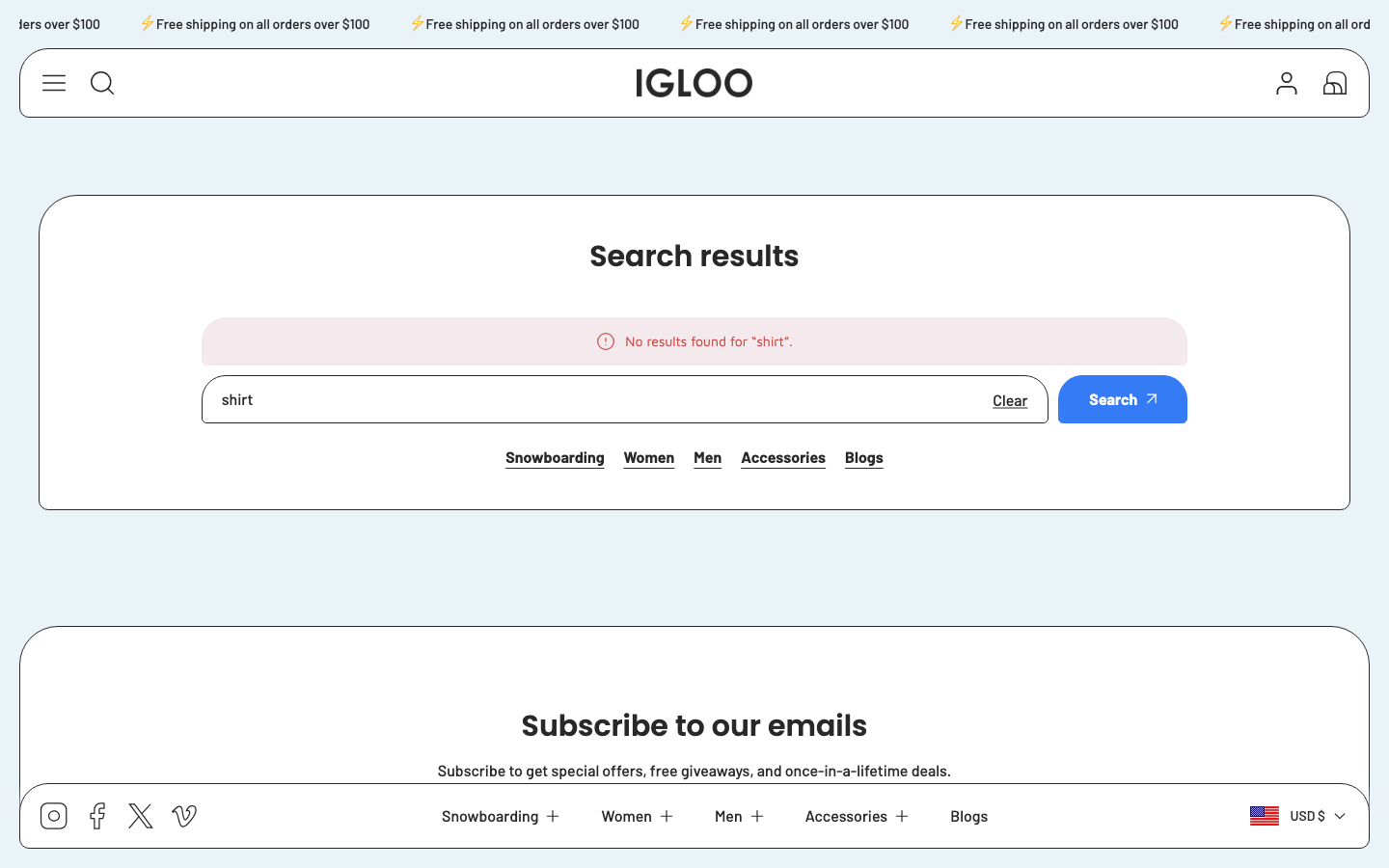Click the Search results heading
The image size is (1389, 868).
point(694,257)
